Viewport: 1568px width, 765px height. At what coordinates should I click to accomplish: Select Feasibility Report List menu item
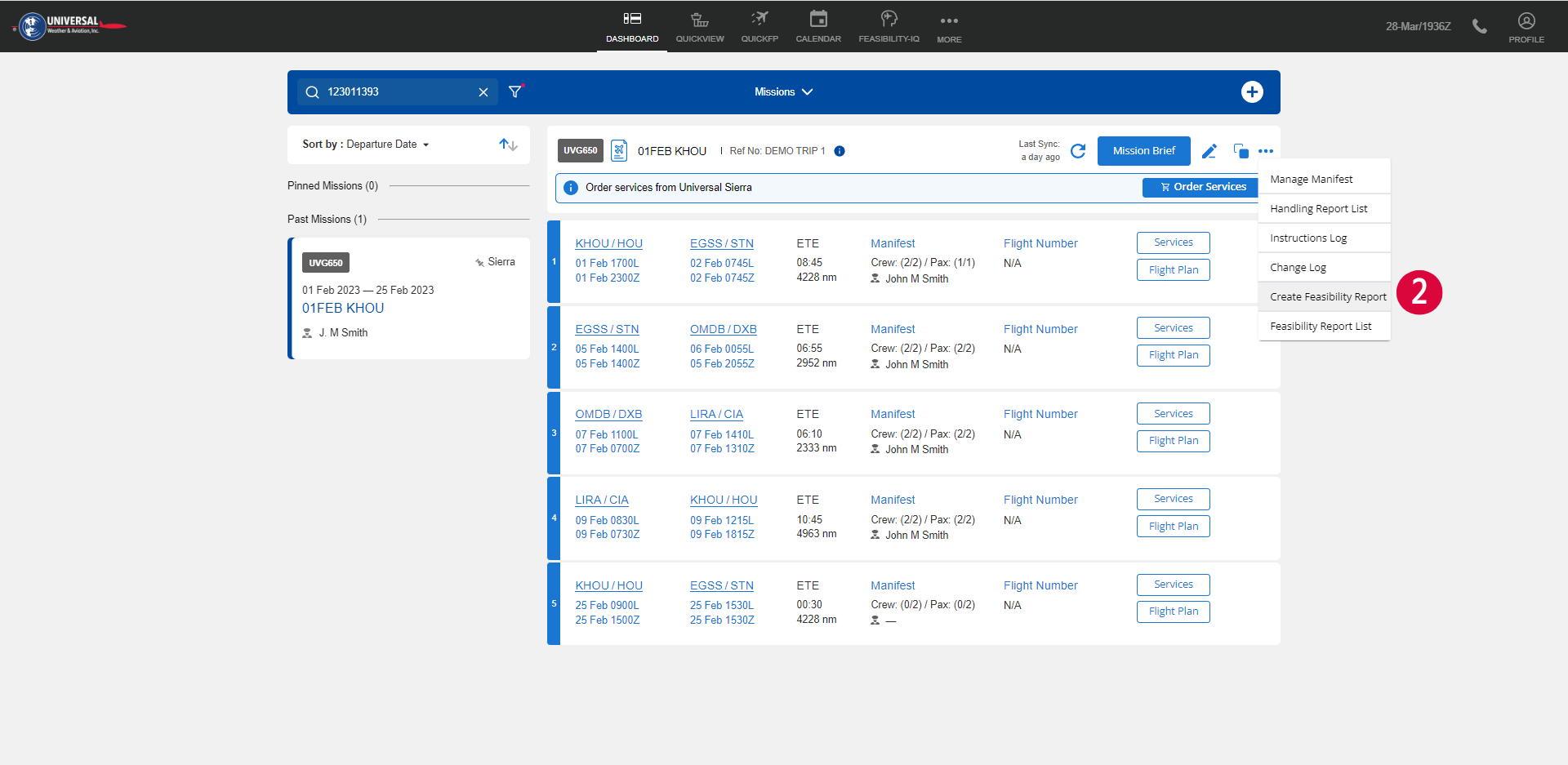(x=1324, y=326)
